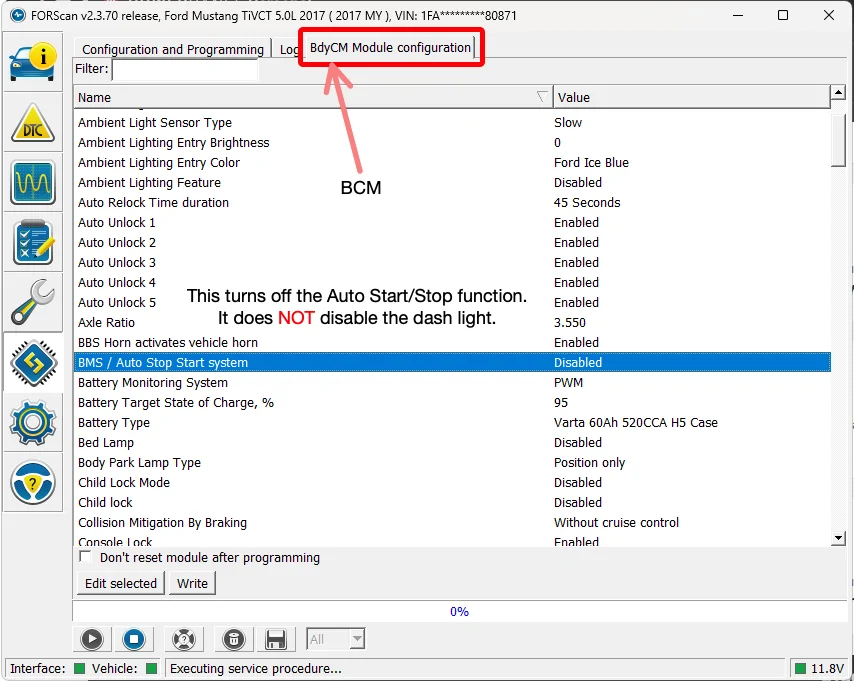Click the Value column header
The image size is (854, 681).
[692, 97]
